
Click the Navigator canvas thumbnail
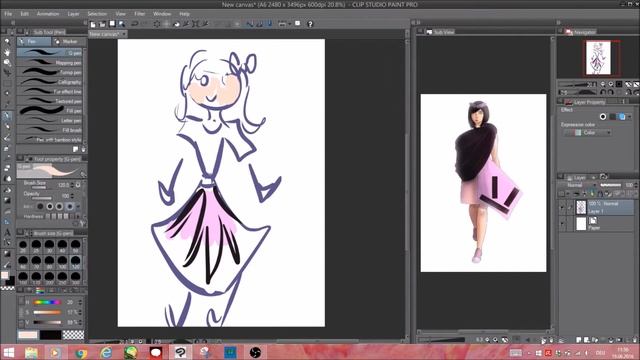pos(598,58)
